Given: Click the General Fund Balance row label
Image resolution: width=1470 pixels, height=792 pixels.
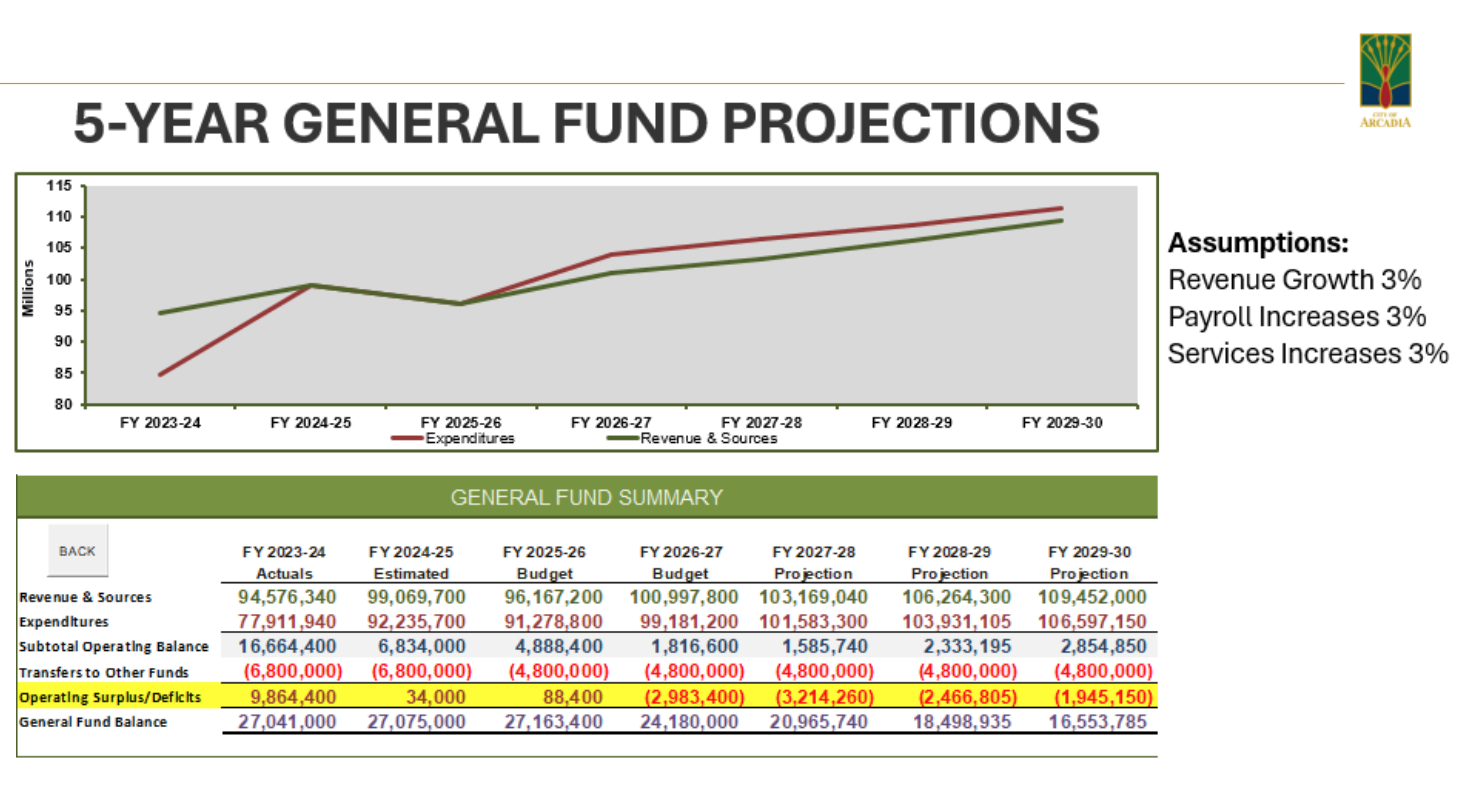Looking at the screenshot, I should click(x=92, y=721).
